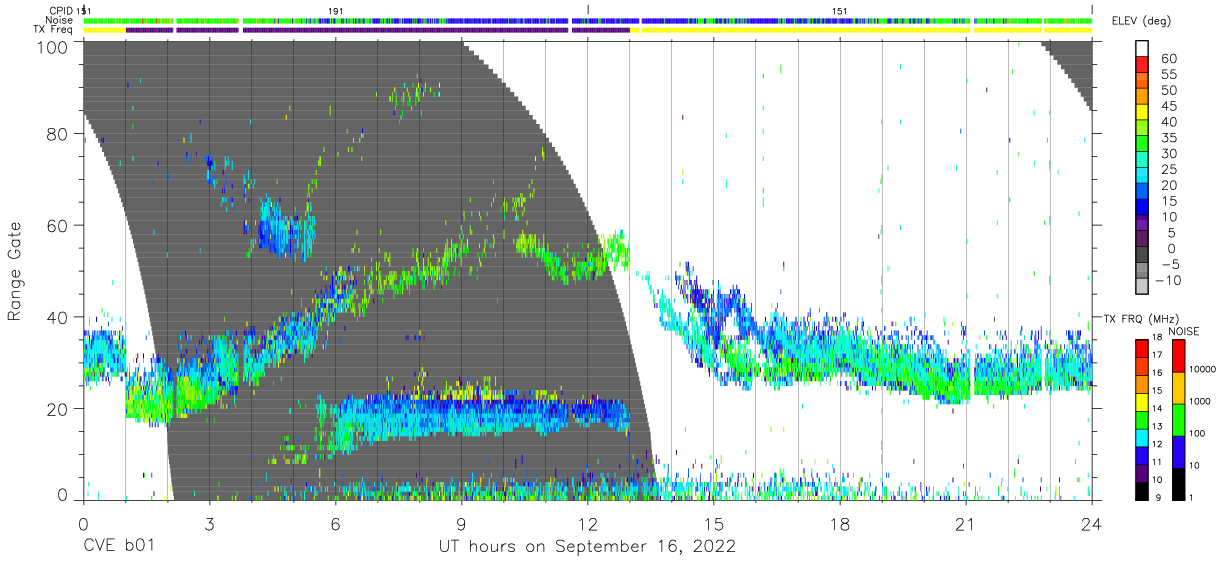Click the '60' tick on Range Gate axis

[x=58, y=226]
